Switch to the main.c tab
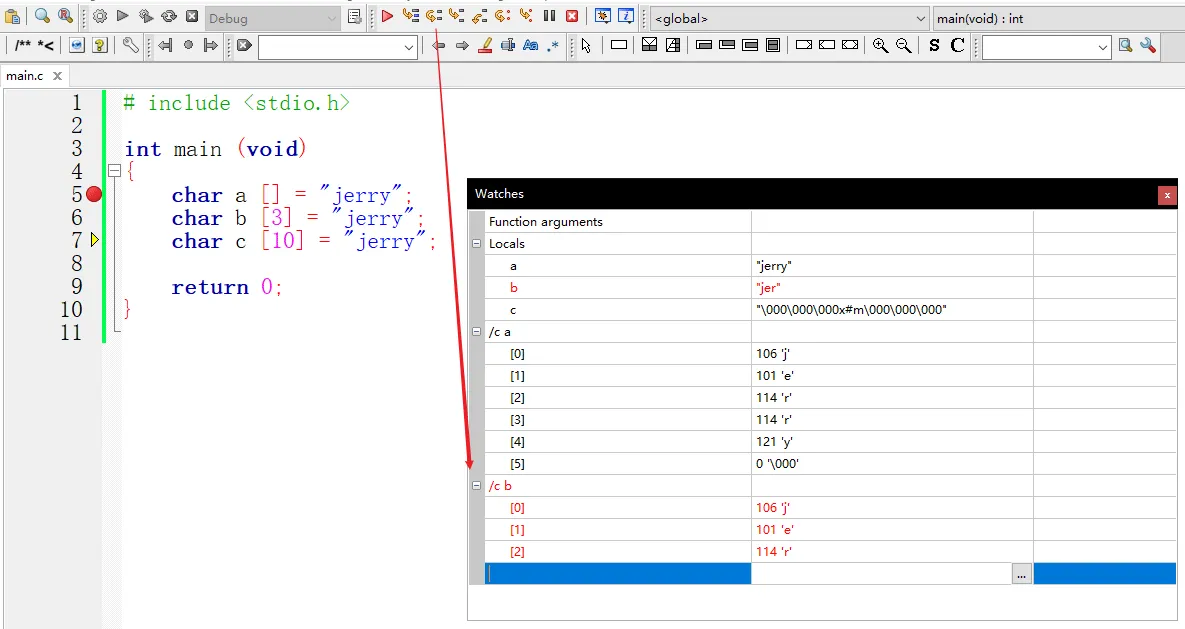 [x=25, y=76]
